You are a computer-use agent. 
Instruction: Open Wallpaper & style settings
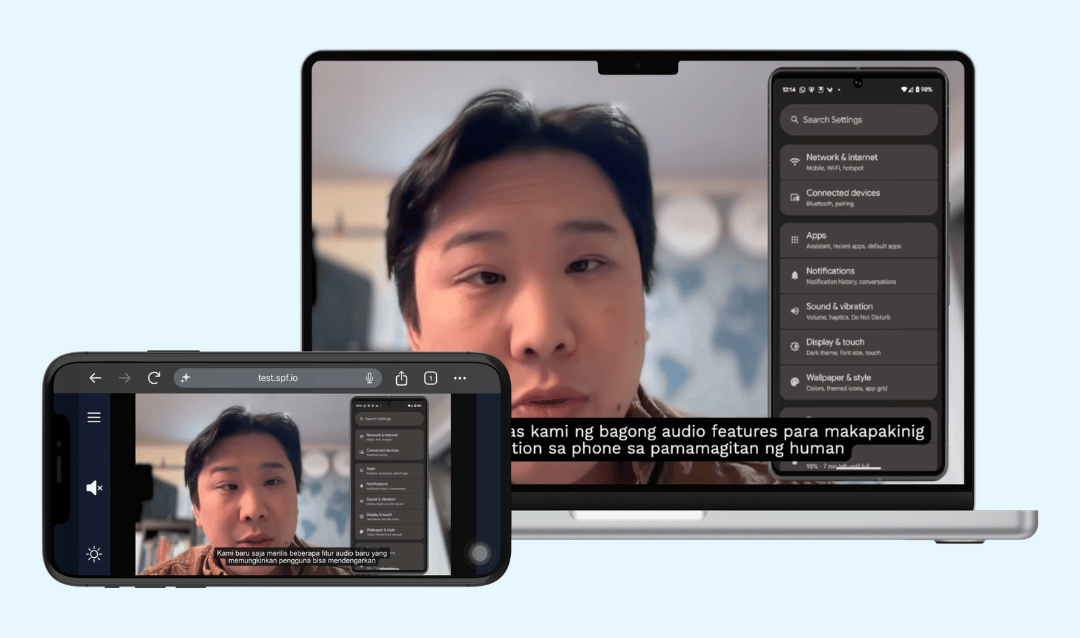click(859, 382)
